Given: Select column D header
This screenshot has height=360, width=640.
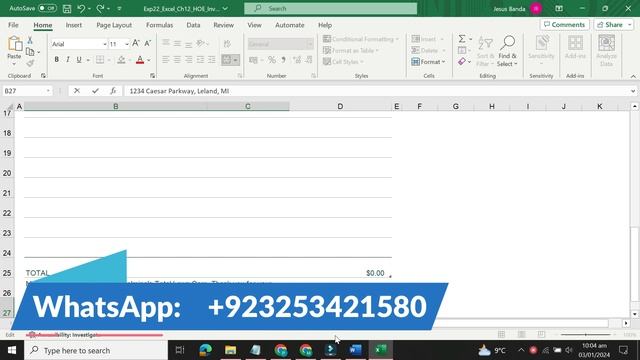Looking at the screenshot, I should 340,107.
